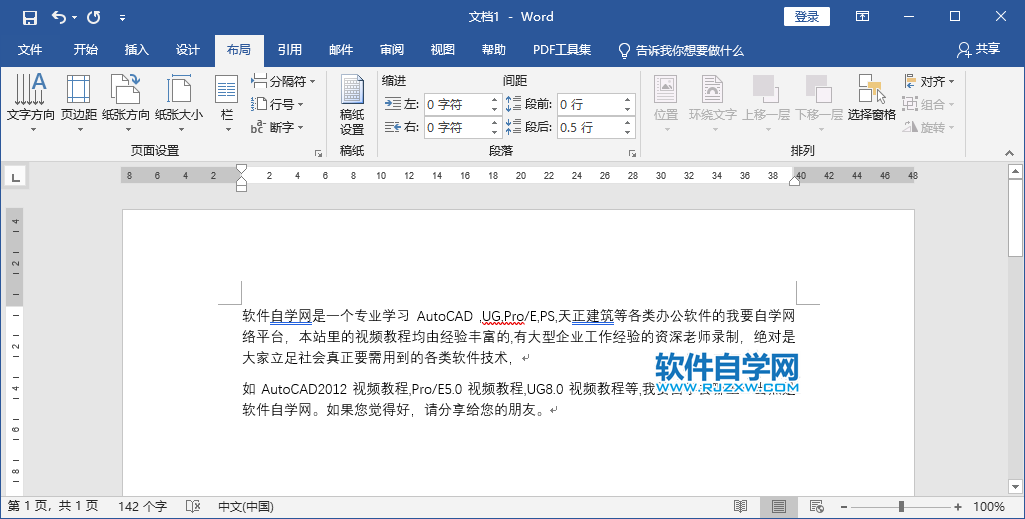1025x519 pixels.
Task: Click the right indent 右 input field
Action: (x=456, y=127)
